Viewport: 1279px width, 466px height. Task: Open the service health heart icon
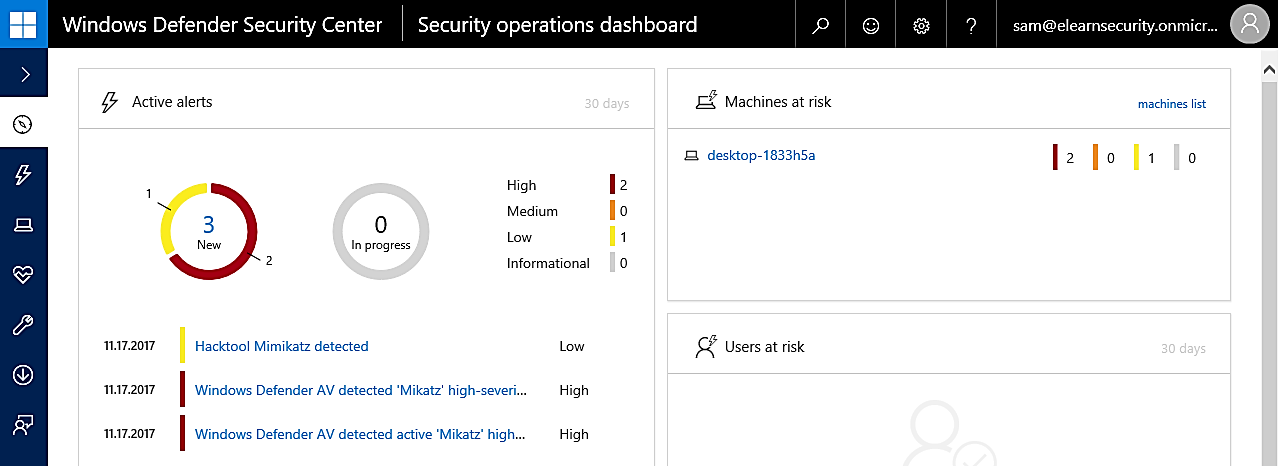pos(24,275)
